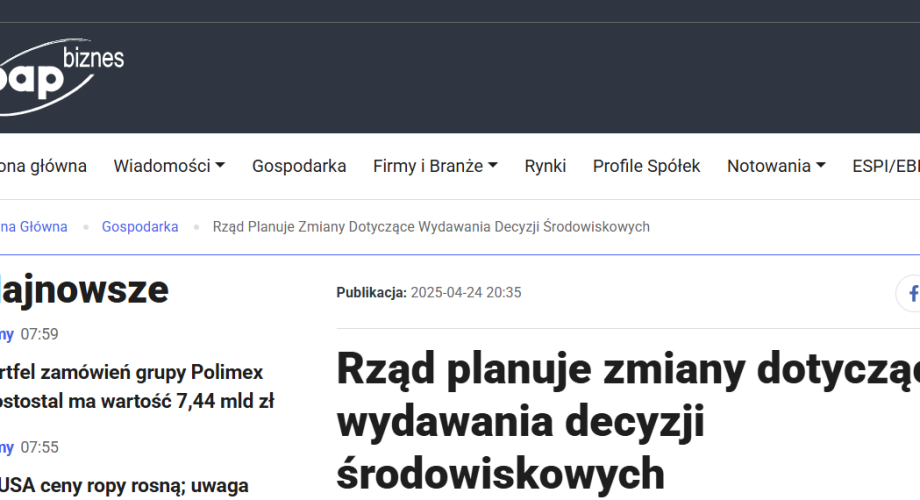Image resolution: width=920 pixels, height=500 pixels.
Task: Click the PAP Biznes logo
Action: [x=60, y=78]
